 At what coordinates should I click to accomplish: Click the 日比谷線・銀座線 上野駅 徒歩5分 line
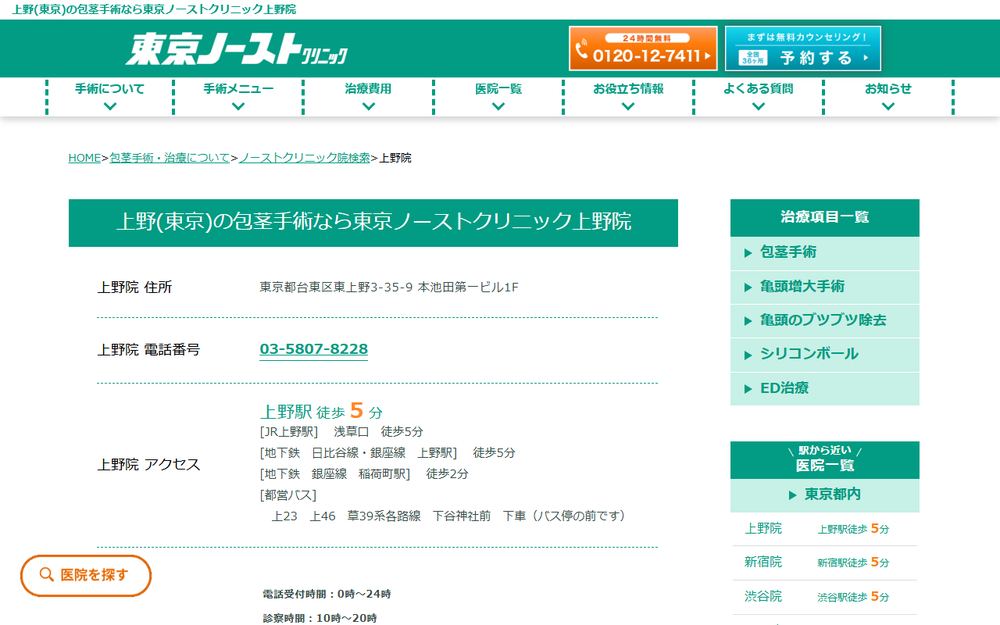click(x=387, y=453)
